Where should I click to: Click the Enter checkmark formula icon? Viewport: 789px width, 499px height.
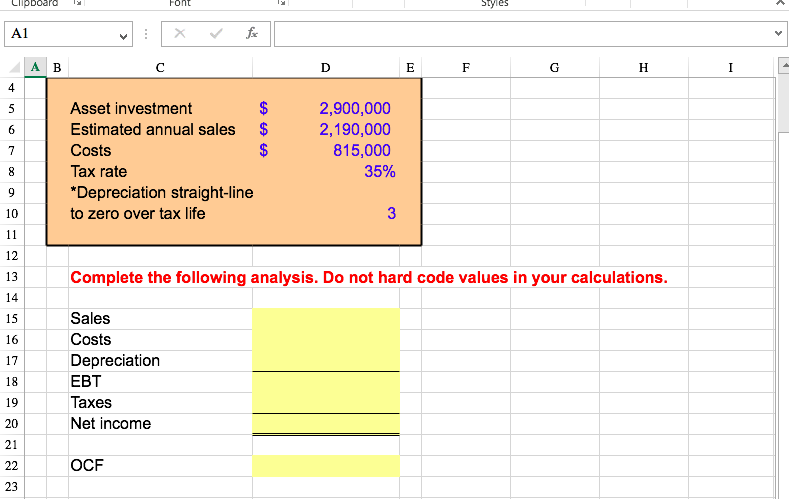pyautogui.click(x=216, y=34)
